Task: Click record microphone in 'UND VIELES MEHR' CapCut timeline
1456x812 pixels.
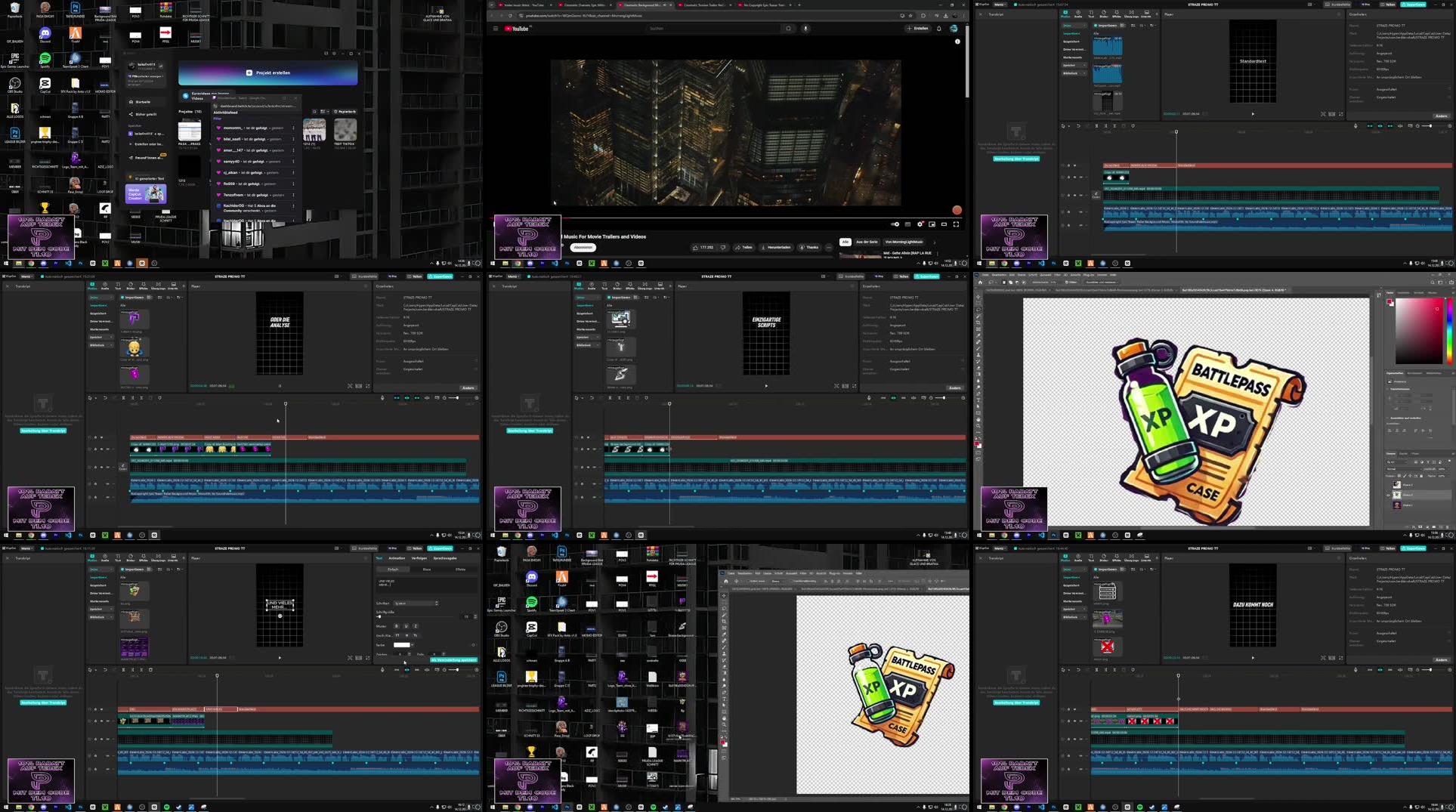Action: tap(382, 670)
